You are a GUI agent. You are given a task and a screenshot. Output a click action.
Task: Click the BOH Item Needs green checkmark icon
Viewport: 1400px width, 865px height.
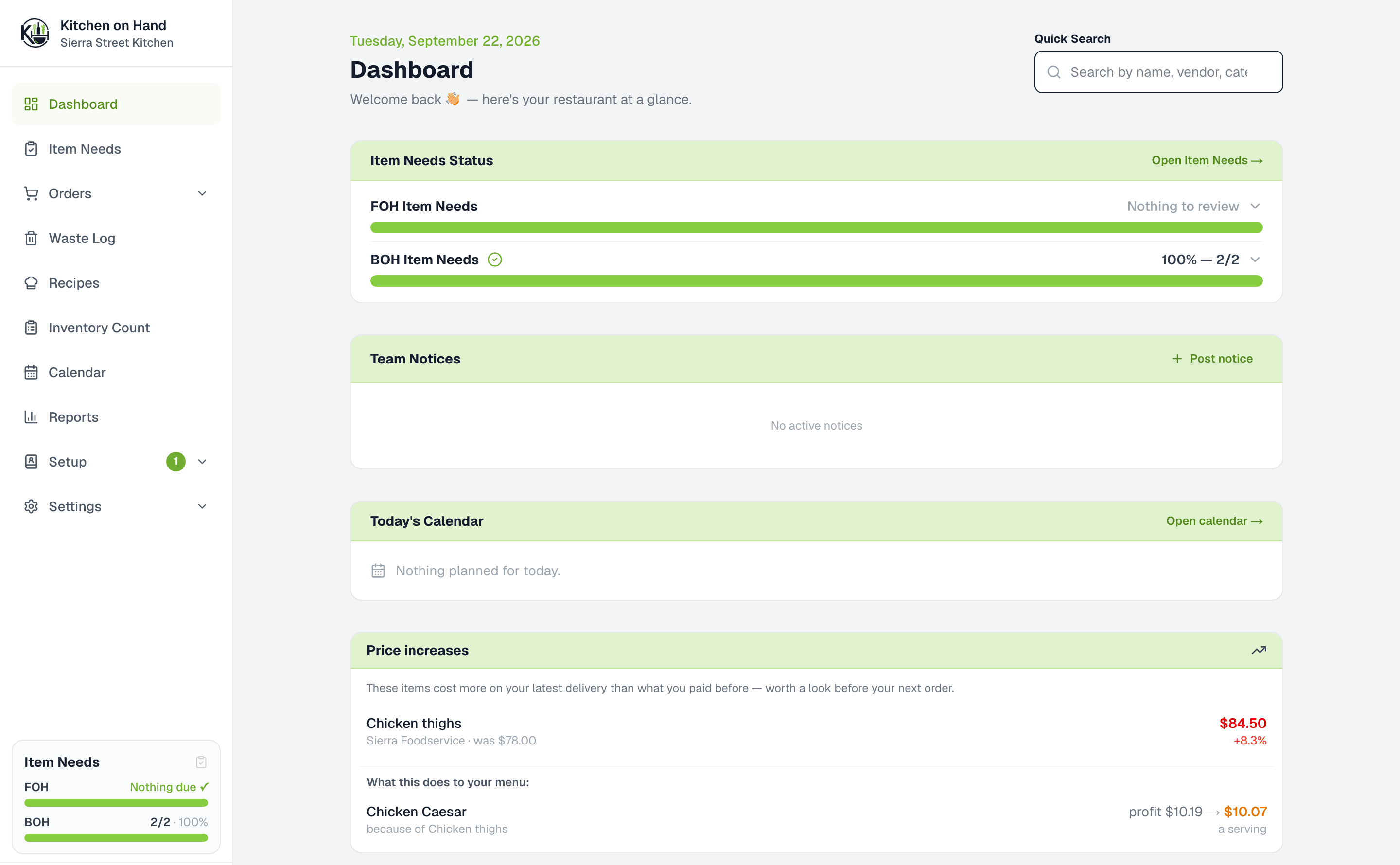[x=495, y=259]
